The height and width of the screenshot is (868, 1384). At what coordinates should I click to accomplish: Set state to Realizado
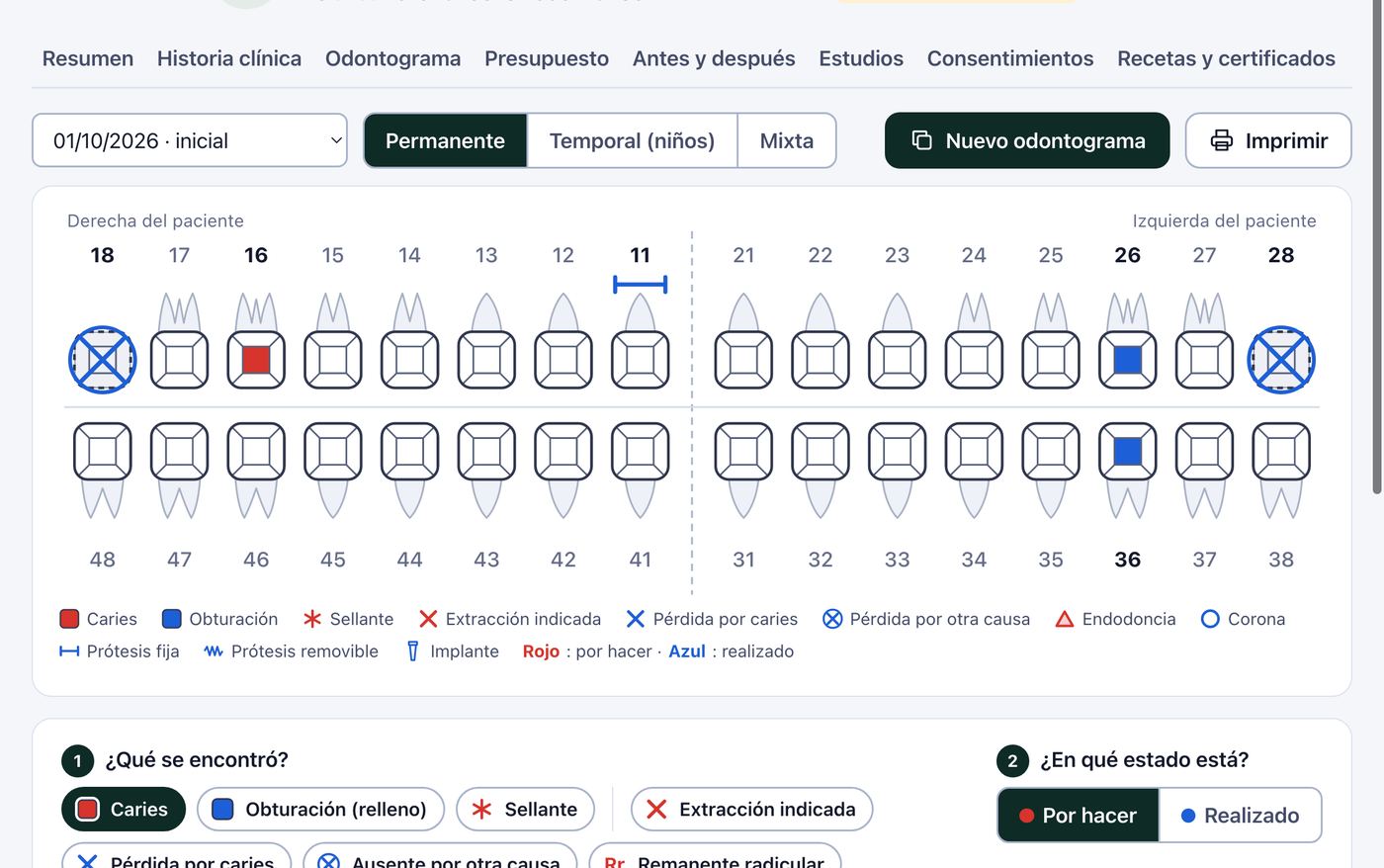pos(1240,816)
